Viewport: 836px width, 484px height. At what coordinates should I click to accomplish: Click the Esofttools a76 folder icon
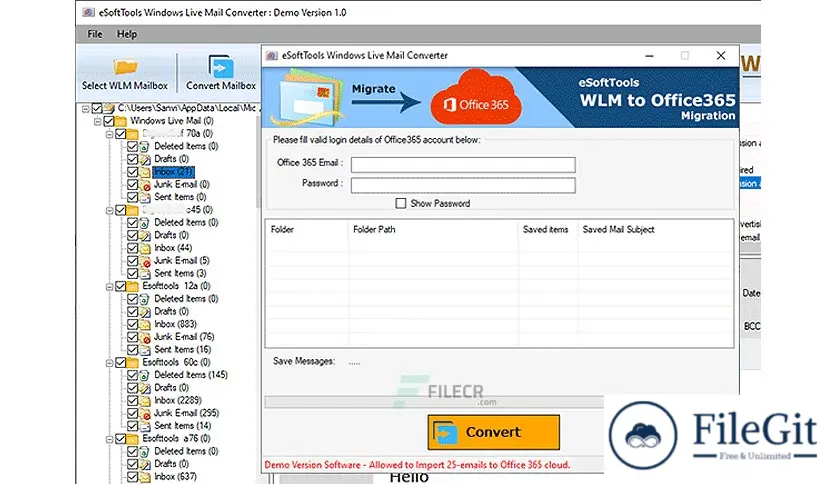click(x=133, y=439)
